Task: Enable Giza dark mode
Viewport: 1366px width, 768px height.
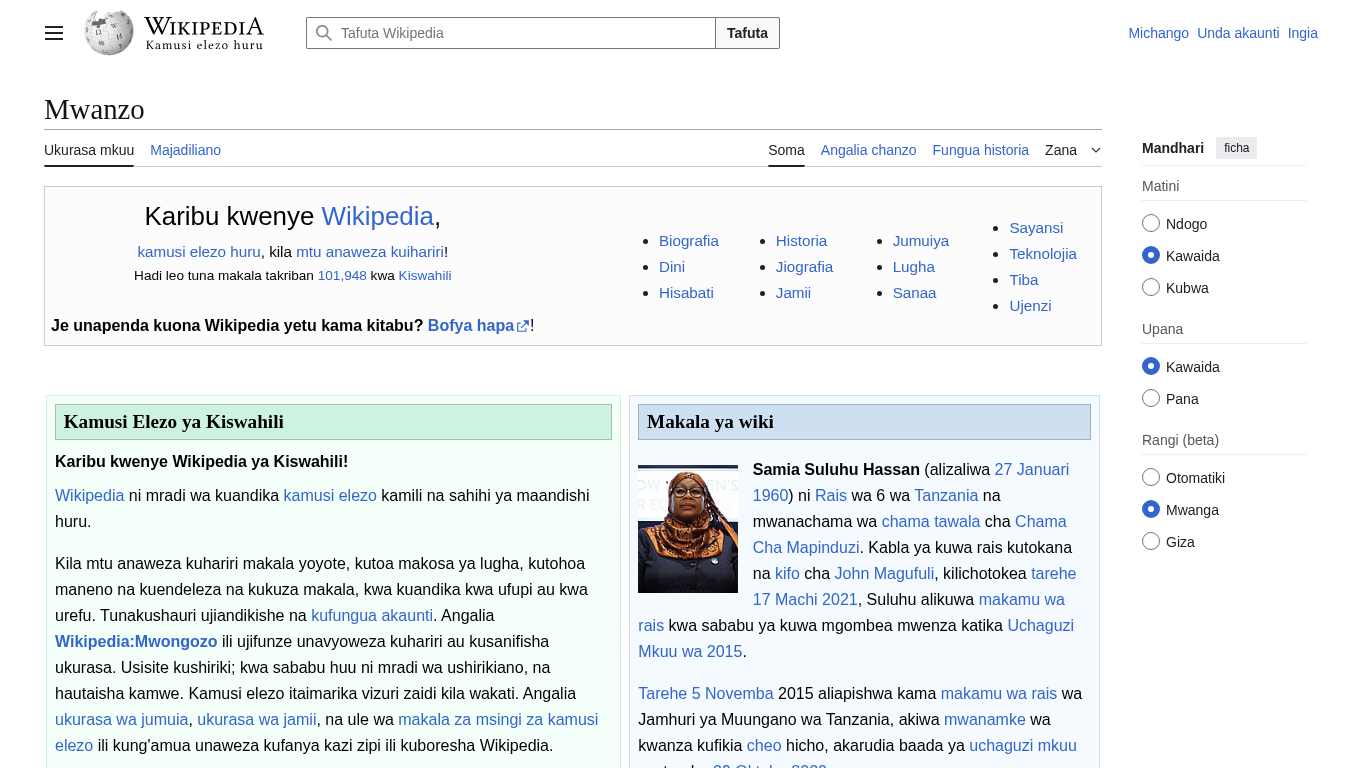Action: pos(1151,541)
